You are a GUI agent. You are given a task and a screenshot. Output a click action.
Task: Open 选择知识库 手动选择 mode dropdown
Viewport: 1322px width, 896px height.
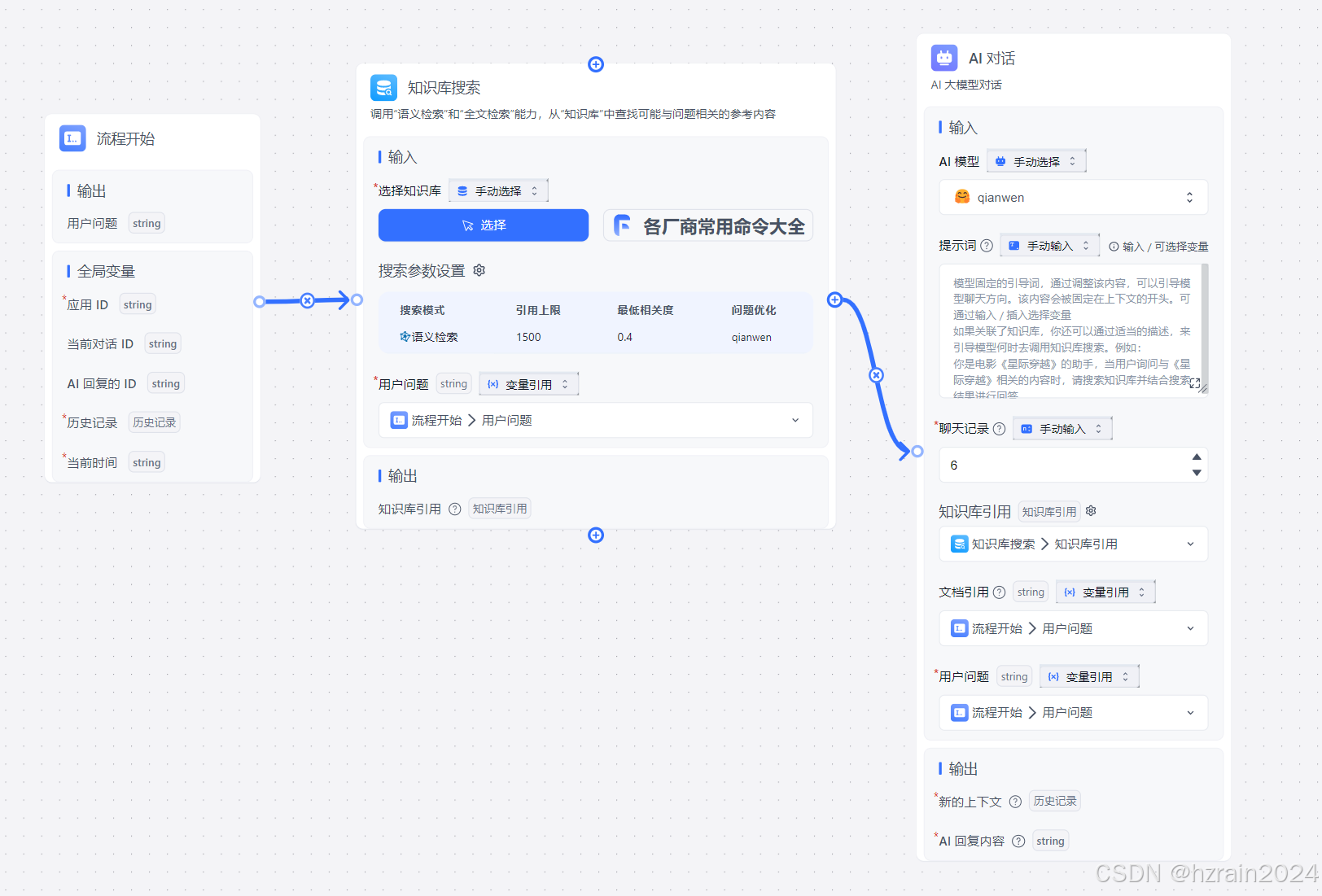tap(498, 190)
